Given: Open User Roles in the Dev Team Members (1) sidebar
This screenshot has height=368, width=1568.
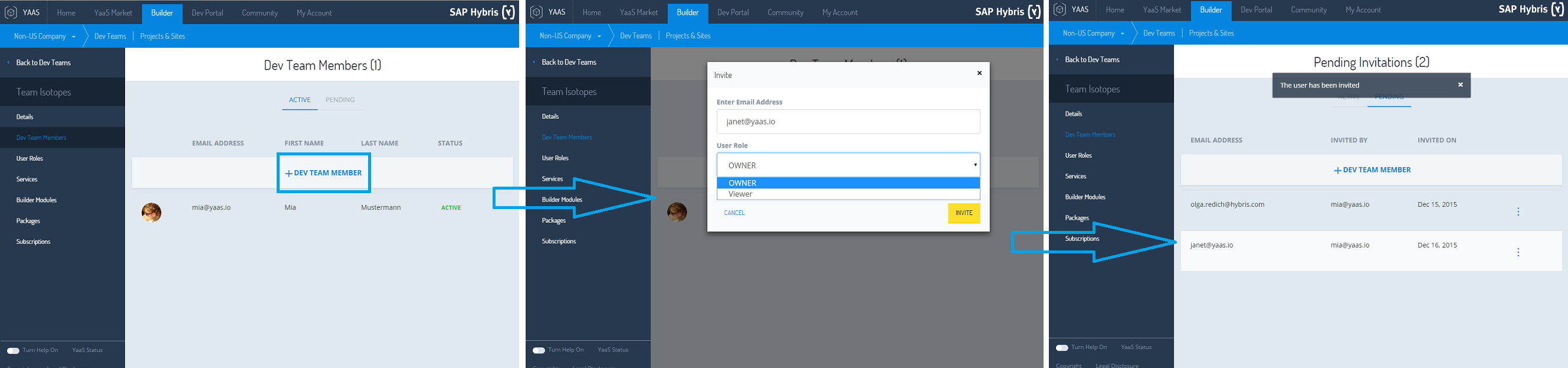Looking at the screenshot, I should point(30,158).
